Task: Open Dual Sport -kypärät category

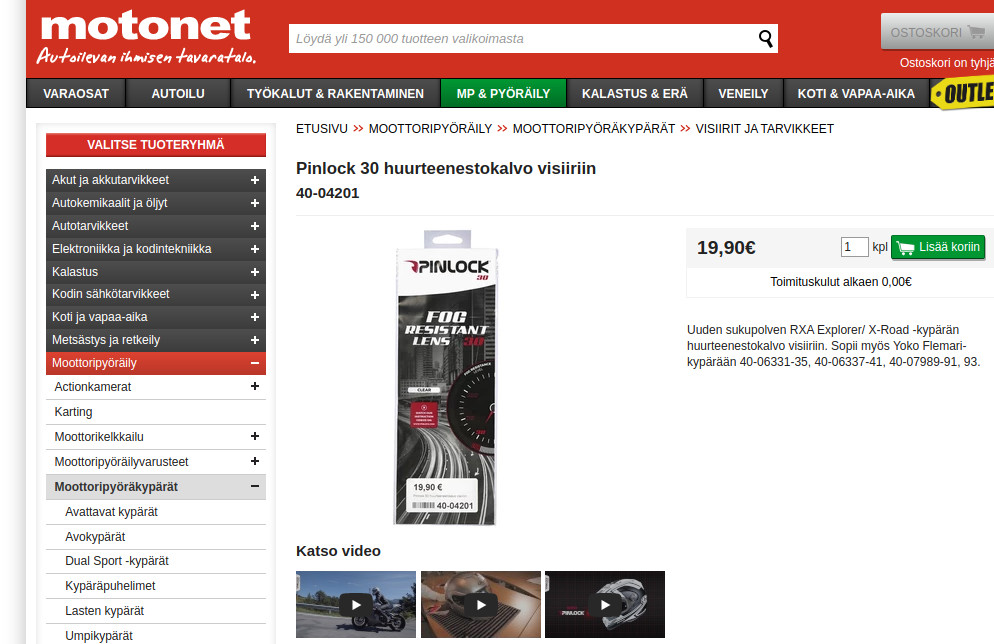Action: pos(156,561)
